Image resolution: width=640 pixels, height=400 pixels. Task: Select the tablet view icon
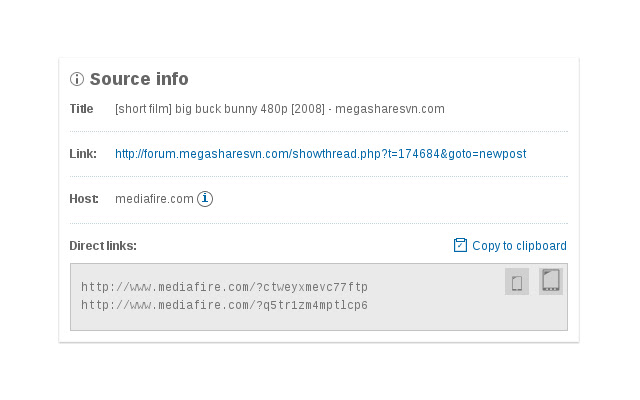tap(551, 281)
